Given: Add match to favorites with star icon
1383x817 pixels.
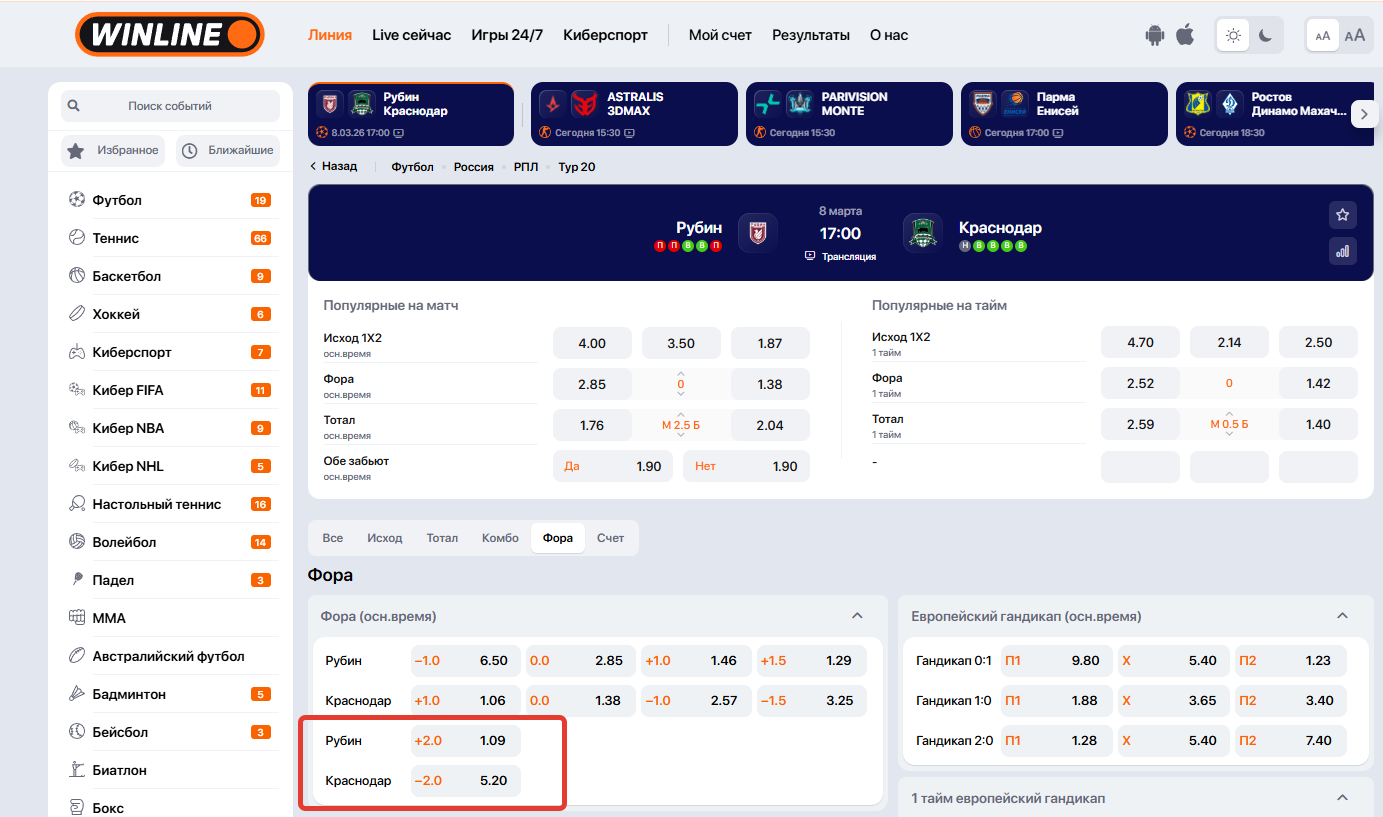Looking at the screenshot, I should pos(1342,214).
